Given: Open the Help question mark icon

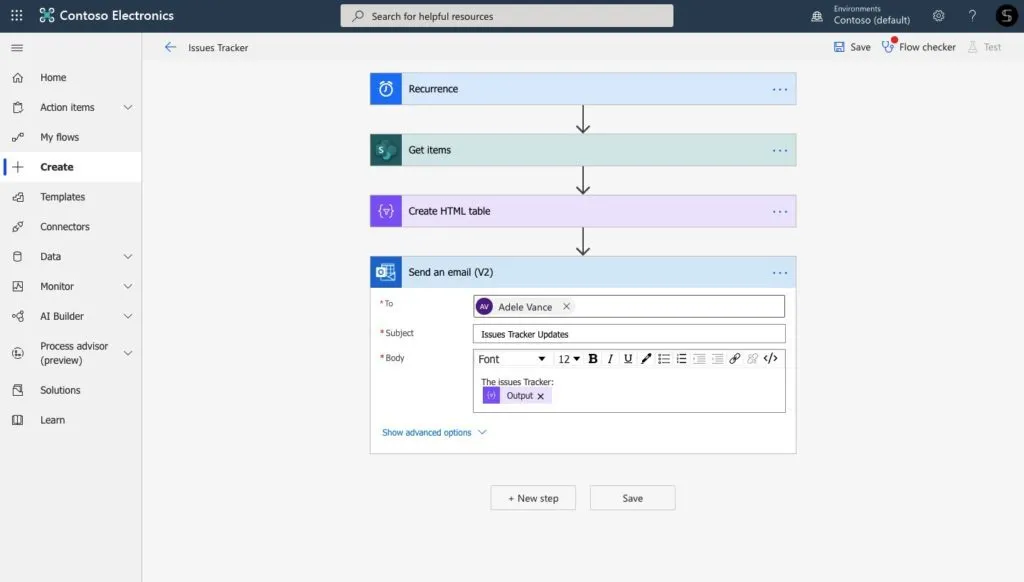Looking at the screenshot, I should (972, 16).
